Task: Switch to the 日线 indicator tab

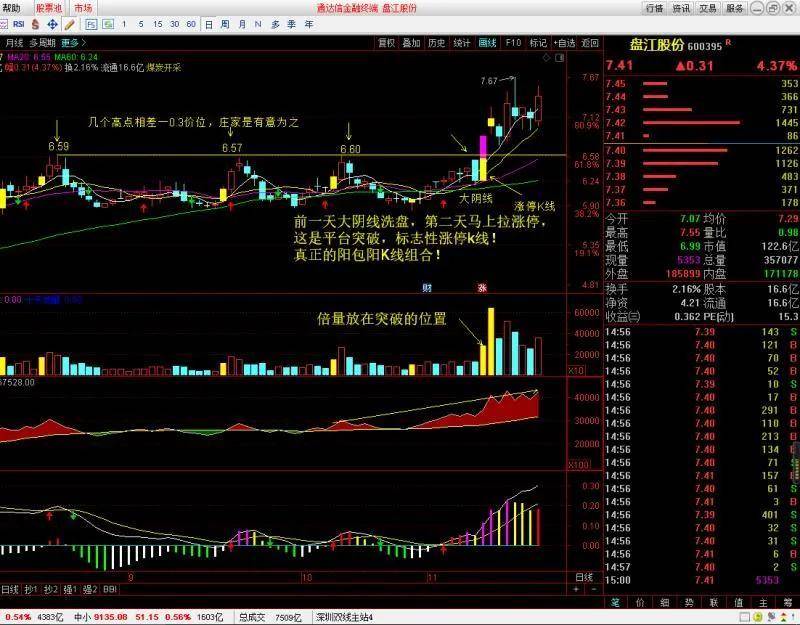Action: [10, 589]
